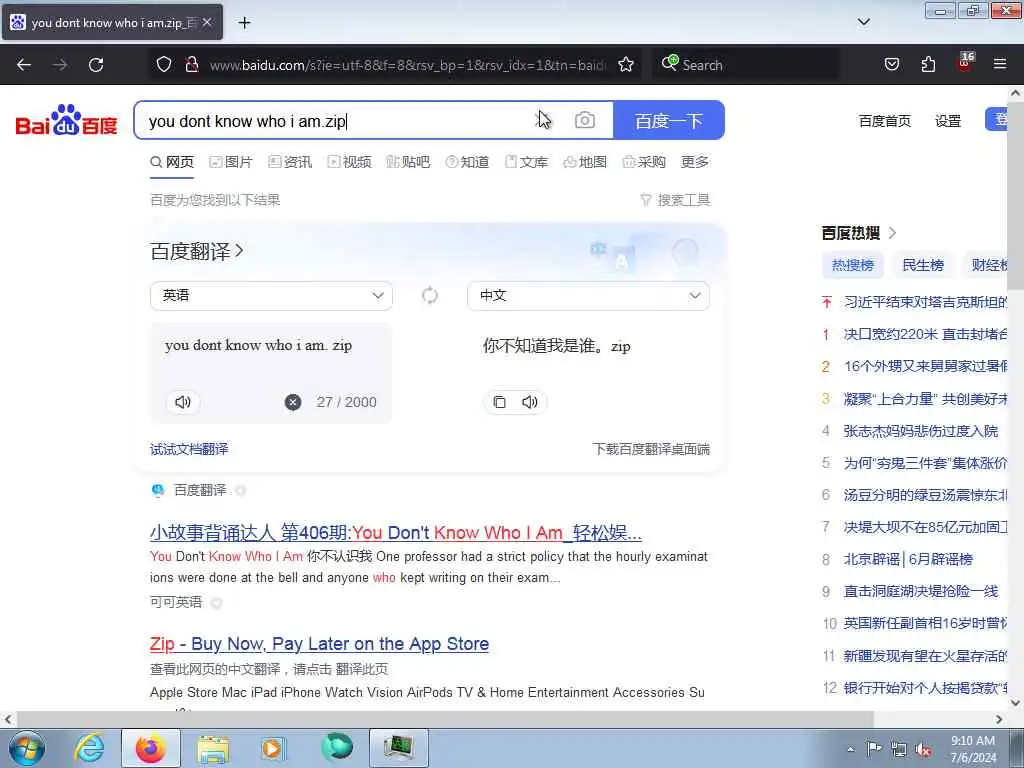Screen dimensions: 1024x768
Task: Expand the 百度热搜 chevron
Action: pyautogui.click(x=893, y=232)
